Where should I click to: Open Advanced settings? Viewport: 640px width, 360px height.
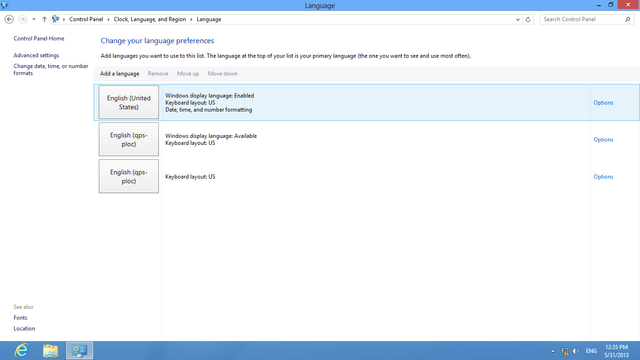pos(36,55)
